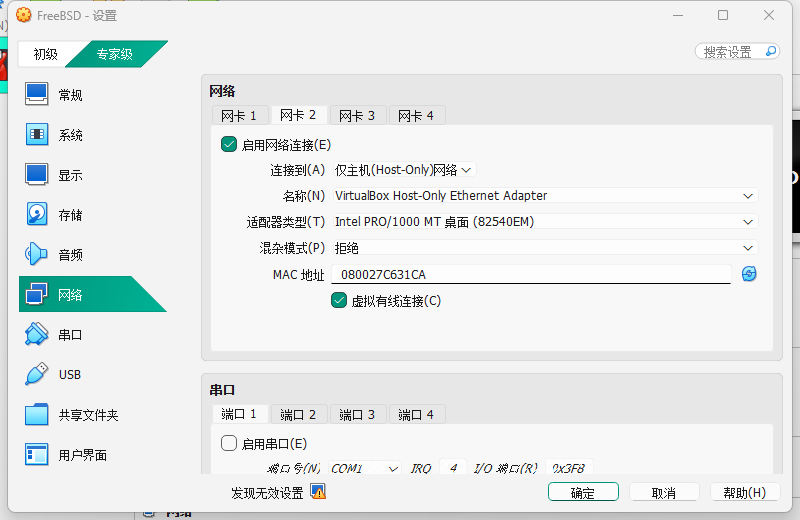Switch to 专家级 expert mode
The image size is (800, 520).
(x=115, y=54)
